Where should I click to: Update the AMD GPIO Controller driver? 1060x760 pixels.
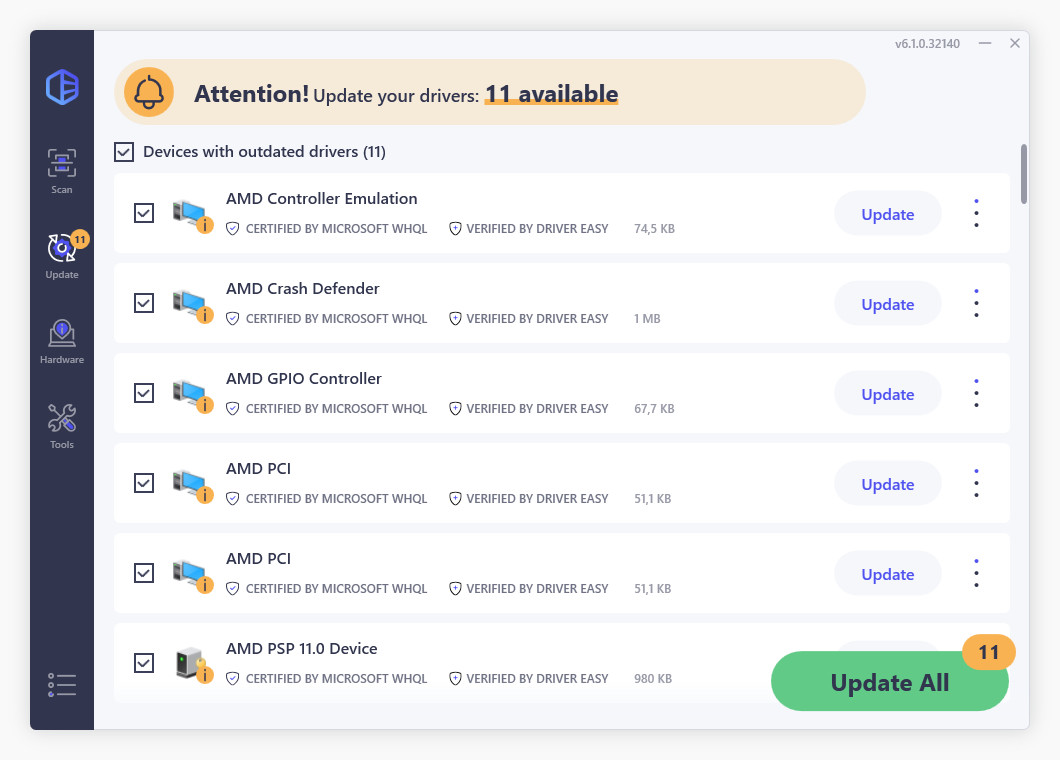(x=887, y=393)
